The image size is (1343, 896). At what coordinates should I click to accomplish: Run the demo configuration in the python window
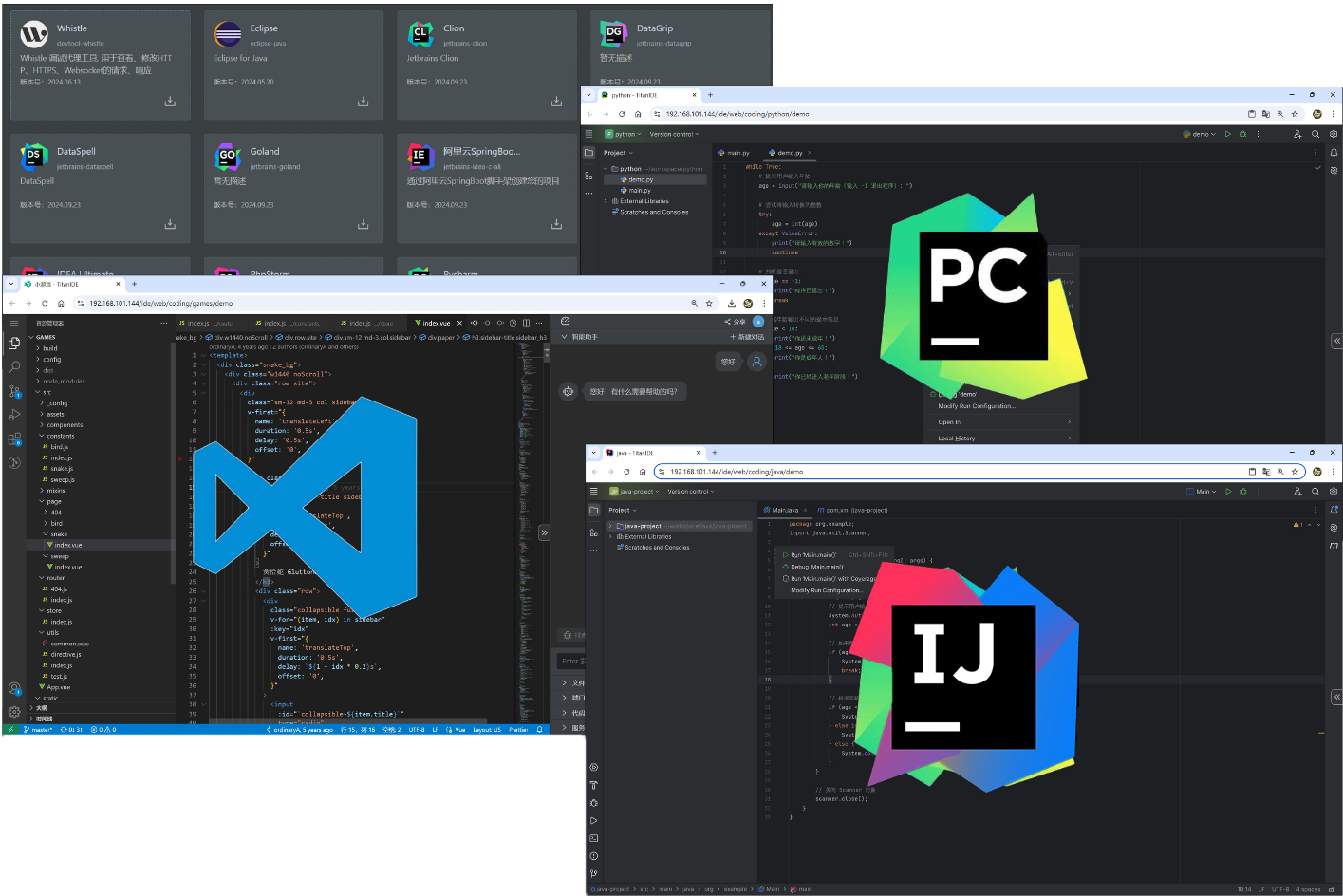click(1227, 134)
